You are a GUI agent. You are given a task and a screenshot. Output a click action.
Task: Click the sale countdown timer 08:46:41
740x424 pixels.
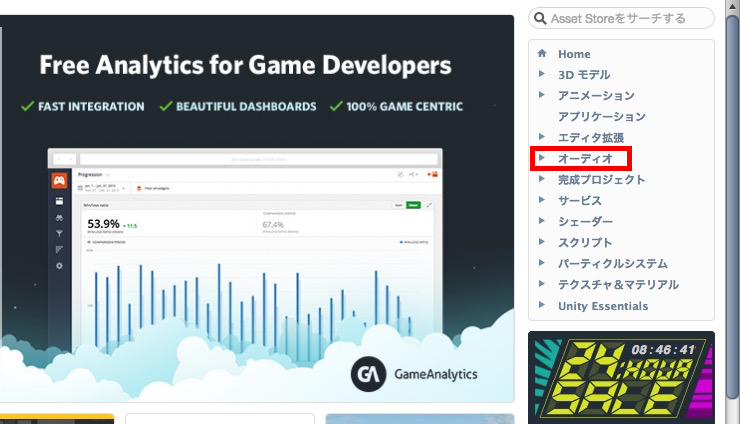[663, 350]
